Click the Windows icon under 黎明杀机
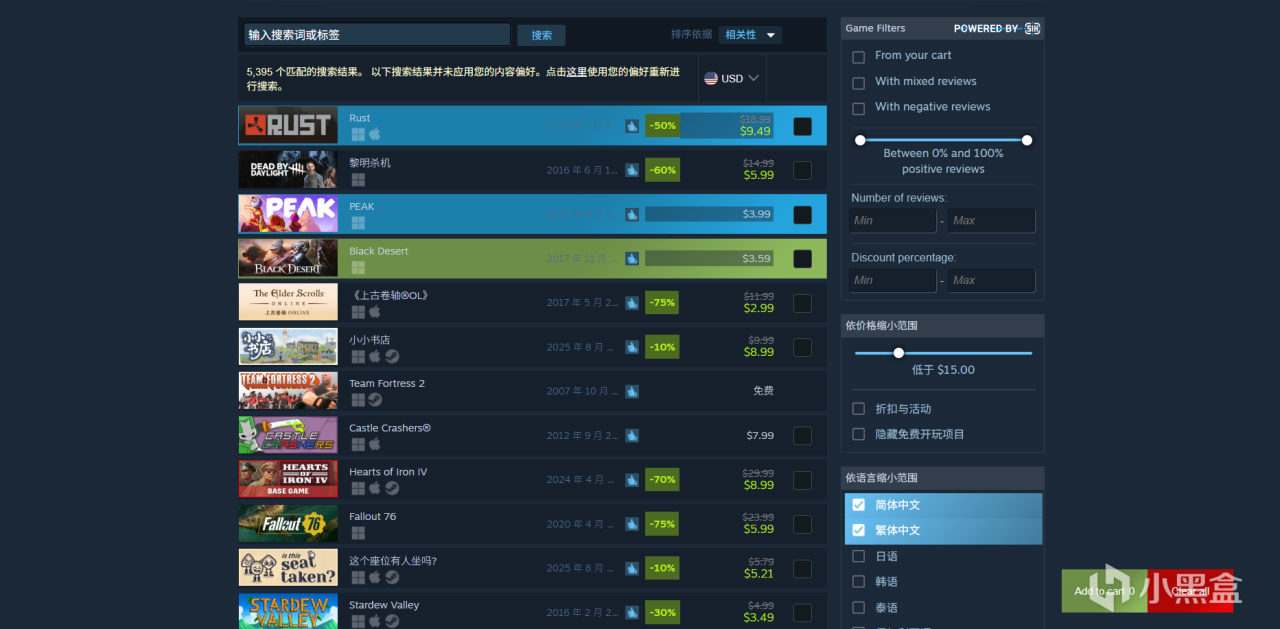 coord(358,179)
